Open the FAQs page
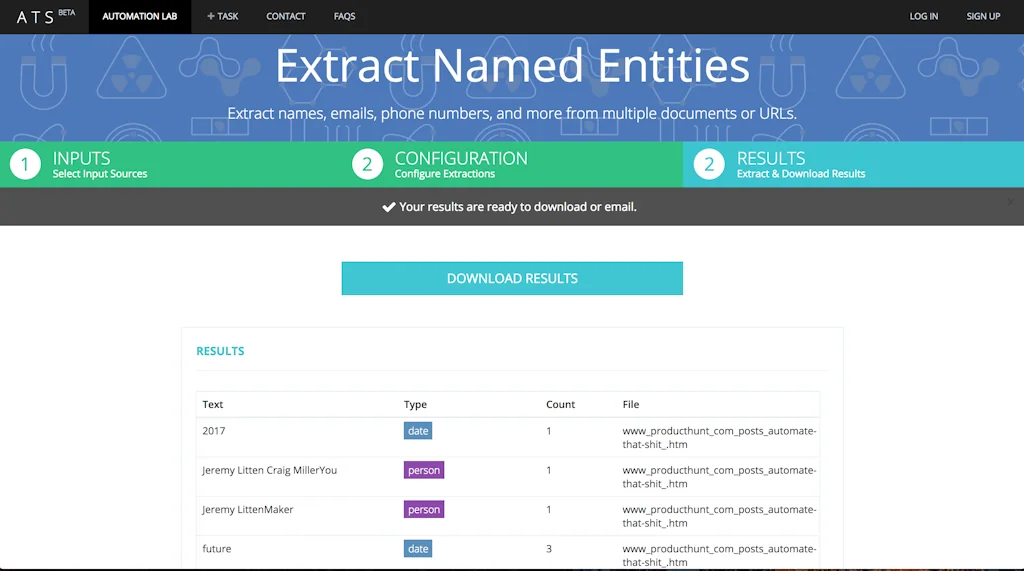This screenshot has width=1024, height=571. point(344,16)
